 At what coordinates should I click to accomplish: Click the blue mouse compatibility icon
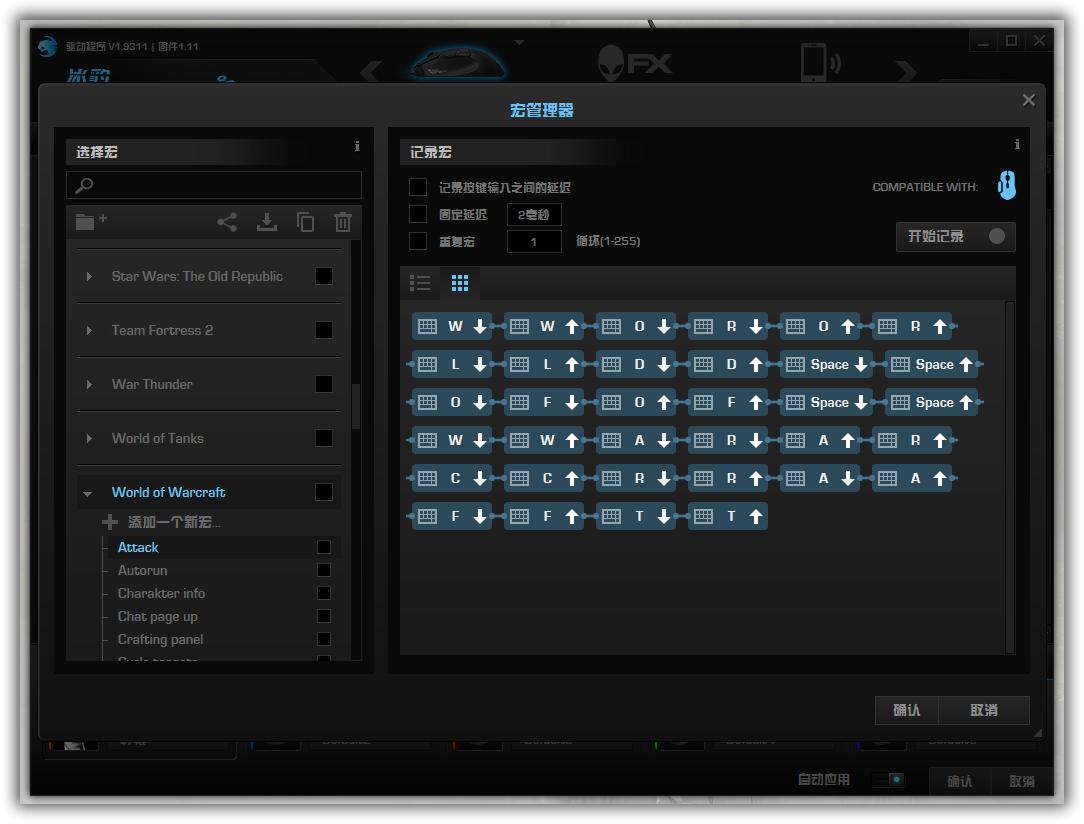click(1007, 185)
